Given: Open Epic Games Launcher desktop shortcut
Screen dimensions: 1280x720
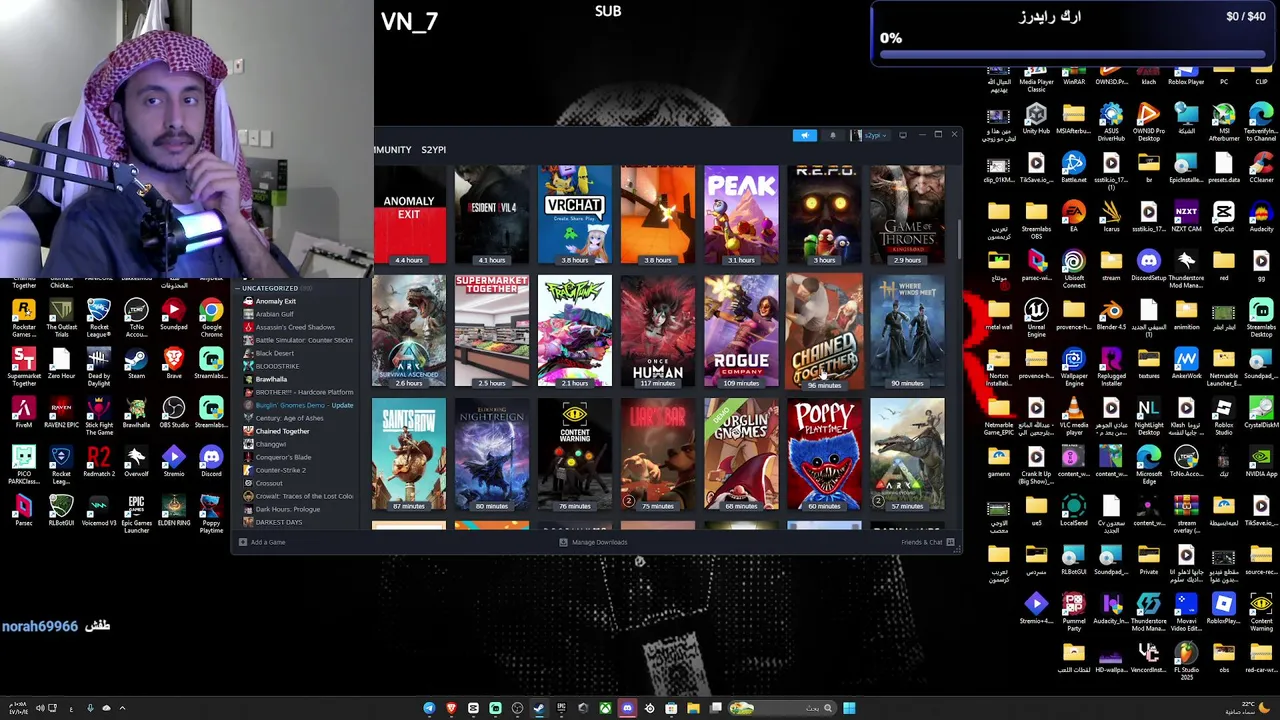Looking at the screenshot, I should coord(136,514).
